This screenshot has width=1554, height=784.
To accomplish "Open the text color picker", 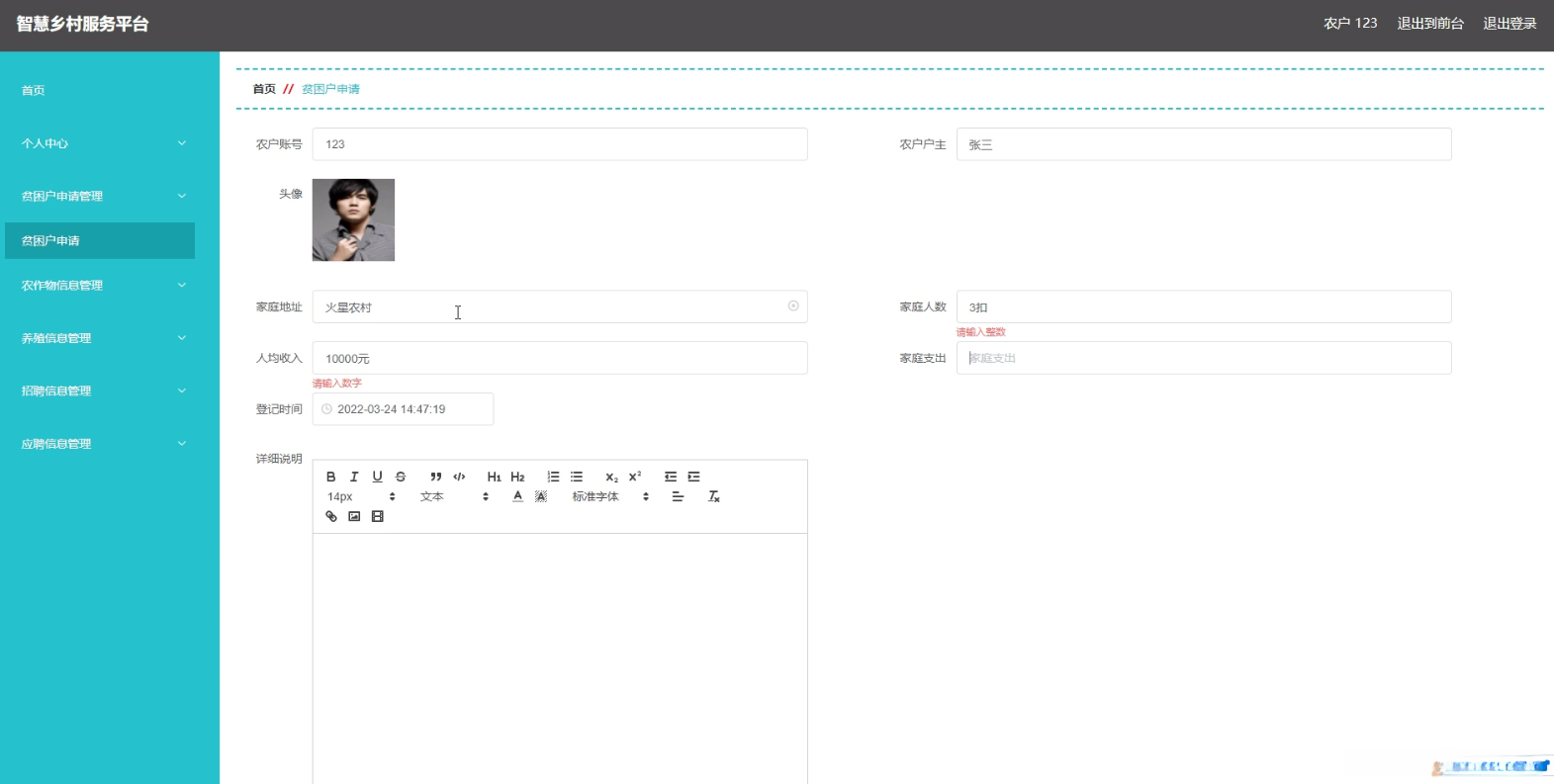I will pos(517,496).
